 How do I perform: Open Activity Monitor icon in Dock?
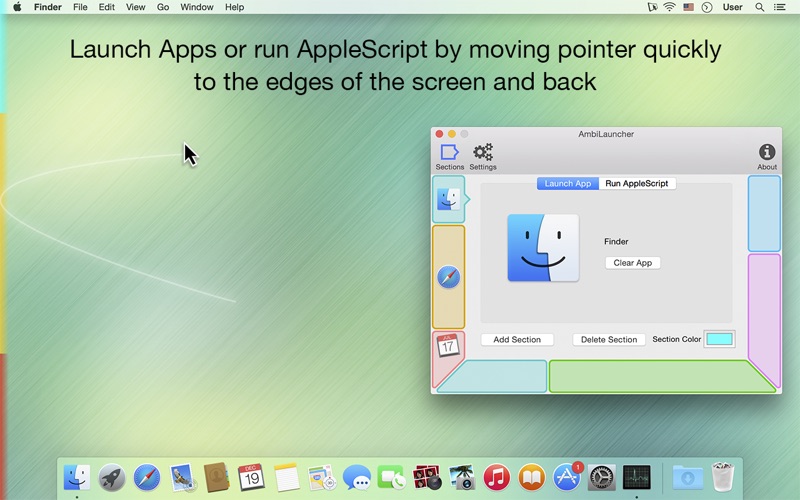tap(637, 478)
